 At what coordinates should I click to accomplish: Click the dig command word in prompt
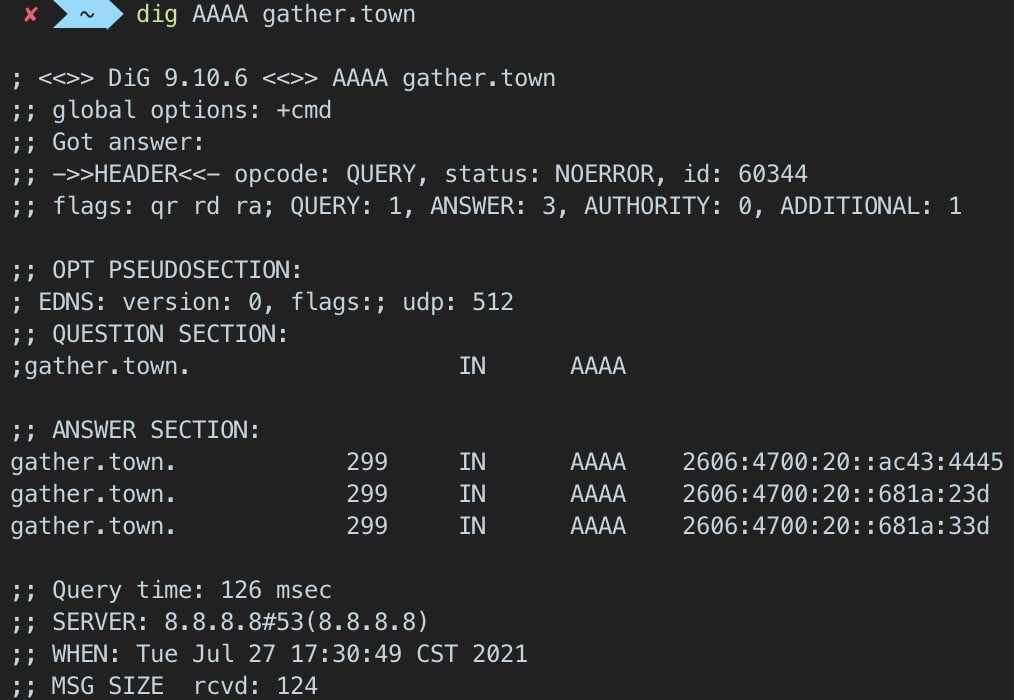tap(157, 14)
